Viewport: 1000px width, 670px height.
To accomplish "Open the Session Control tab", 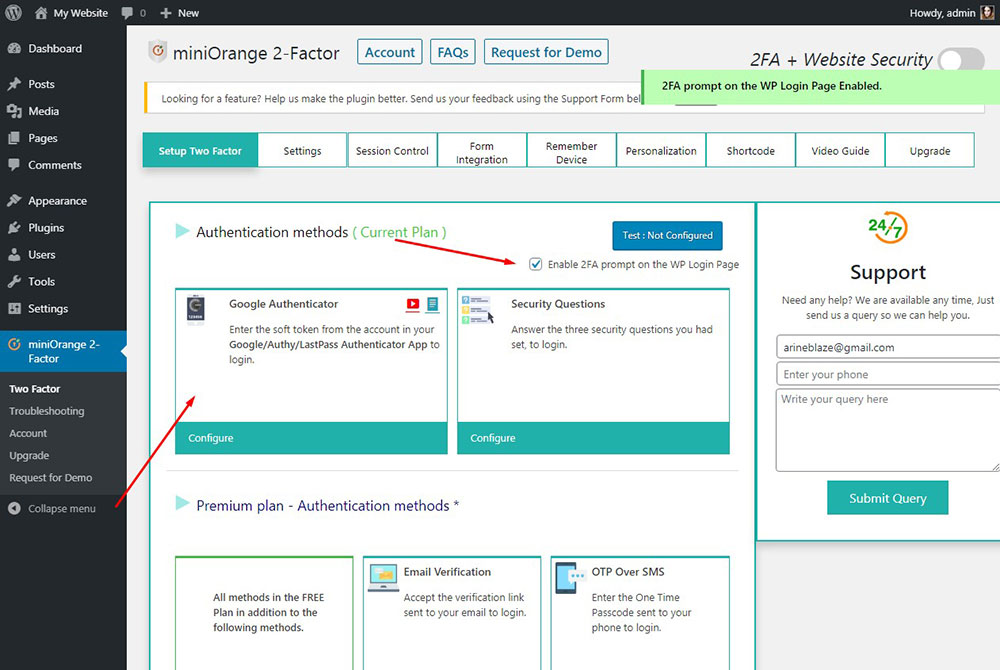I will pyautogui.click(x=392, y=150).
